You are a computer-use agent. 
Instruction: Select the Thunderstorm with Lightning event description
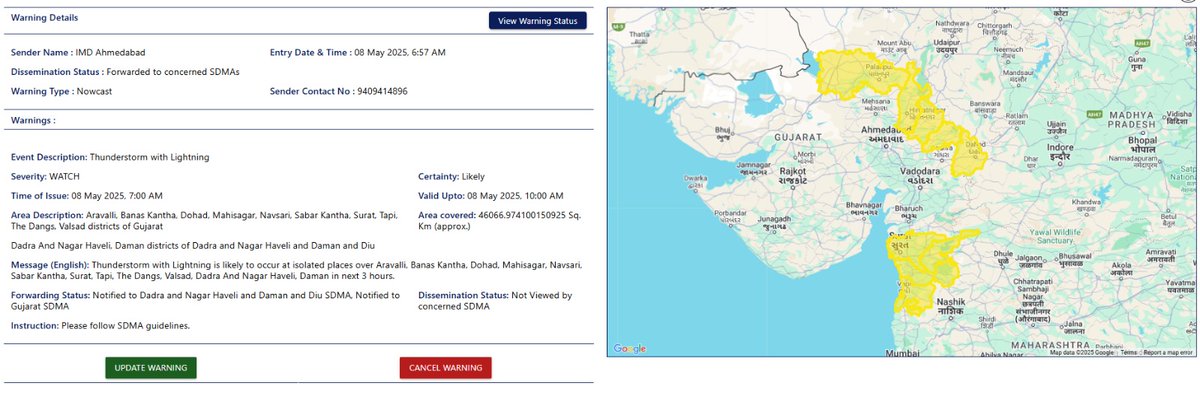tap(150, 157)
